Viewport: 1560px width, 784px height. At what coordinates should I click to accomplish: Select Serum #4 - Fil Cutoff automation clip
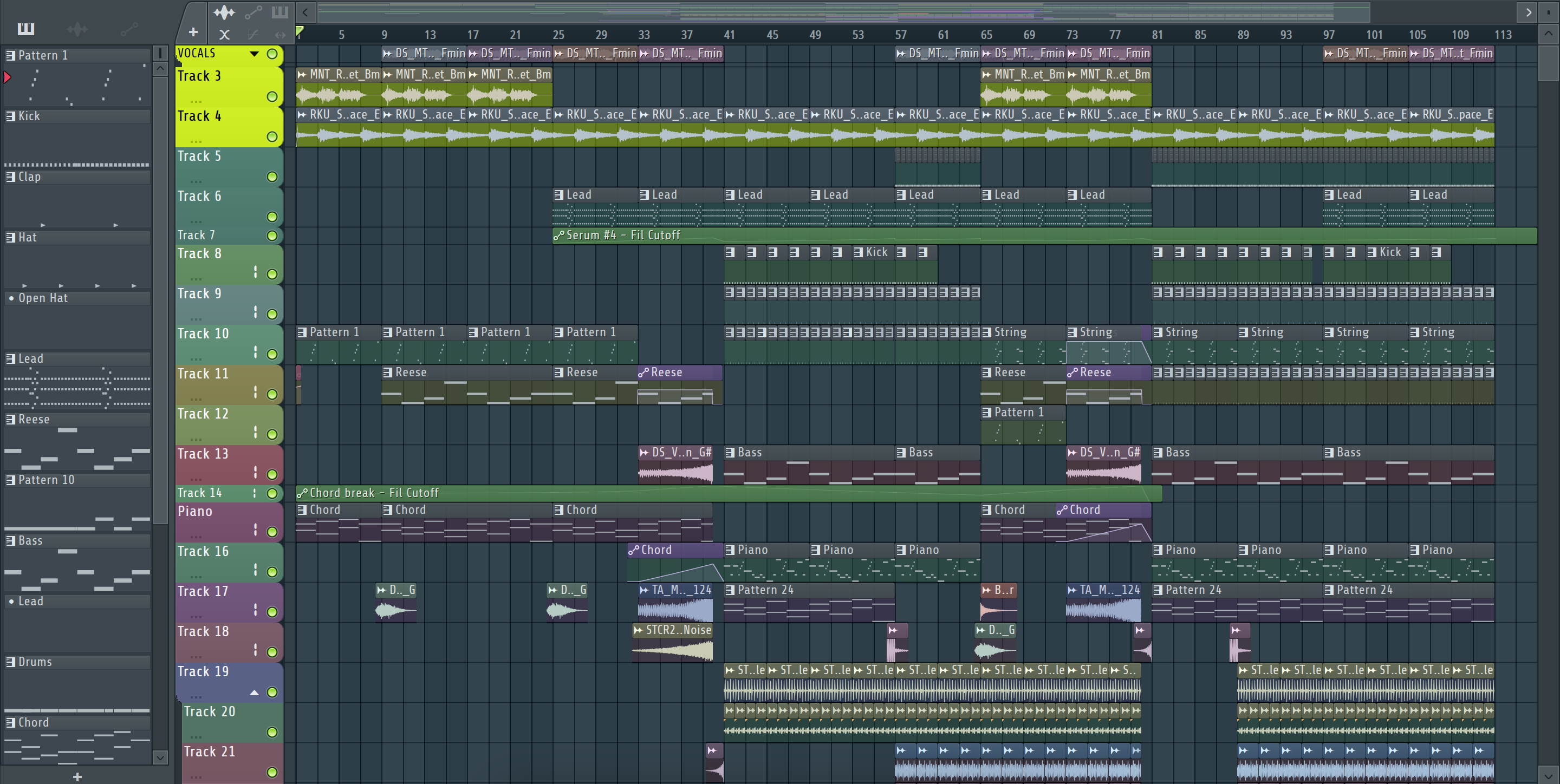(1045, 236)
